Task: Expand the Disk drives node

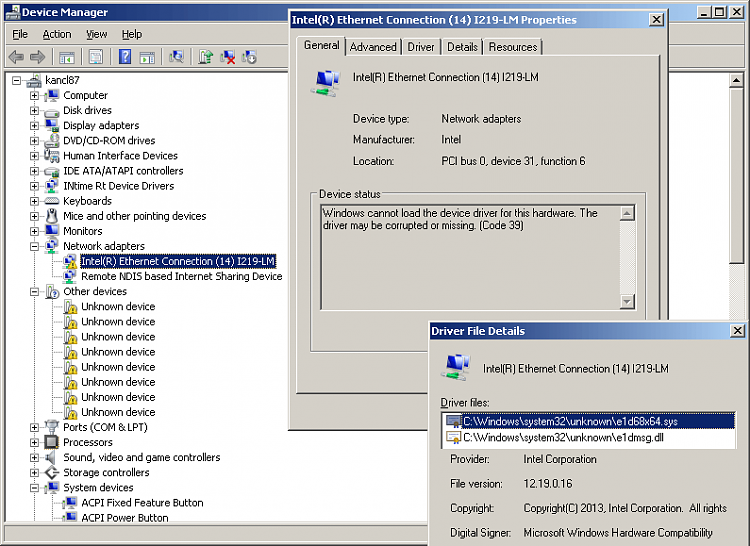Action: tap(34, 110)
